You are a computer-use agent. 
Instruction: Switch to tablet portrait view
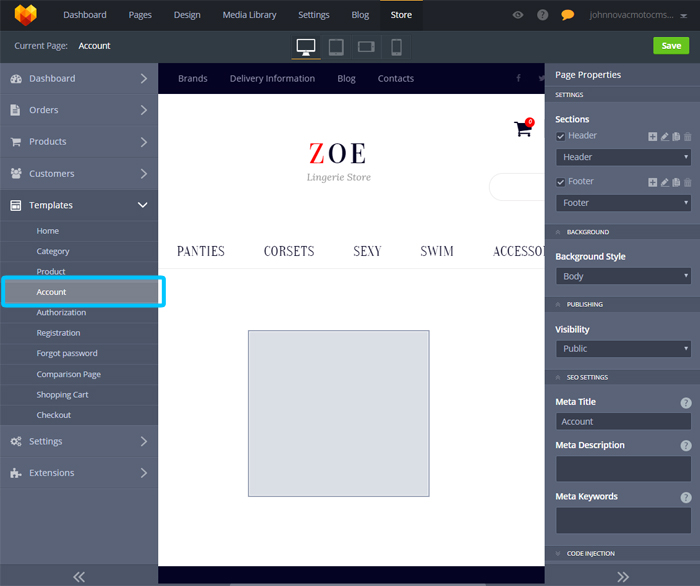(x=336, y=47)
